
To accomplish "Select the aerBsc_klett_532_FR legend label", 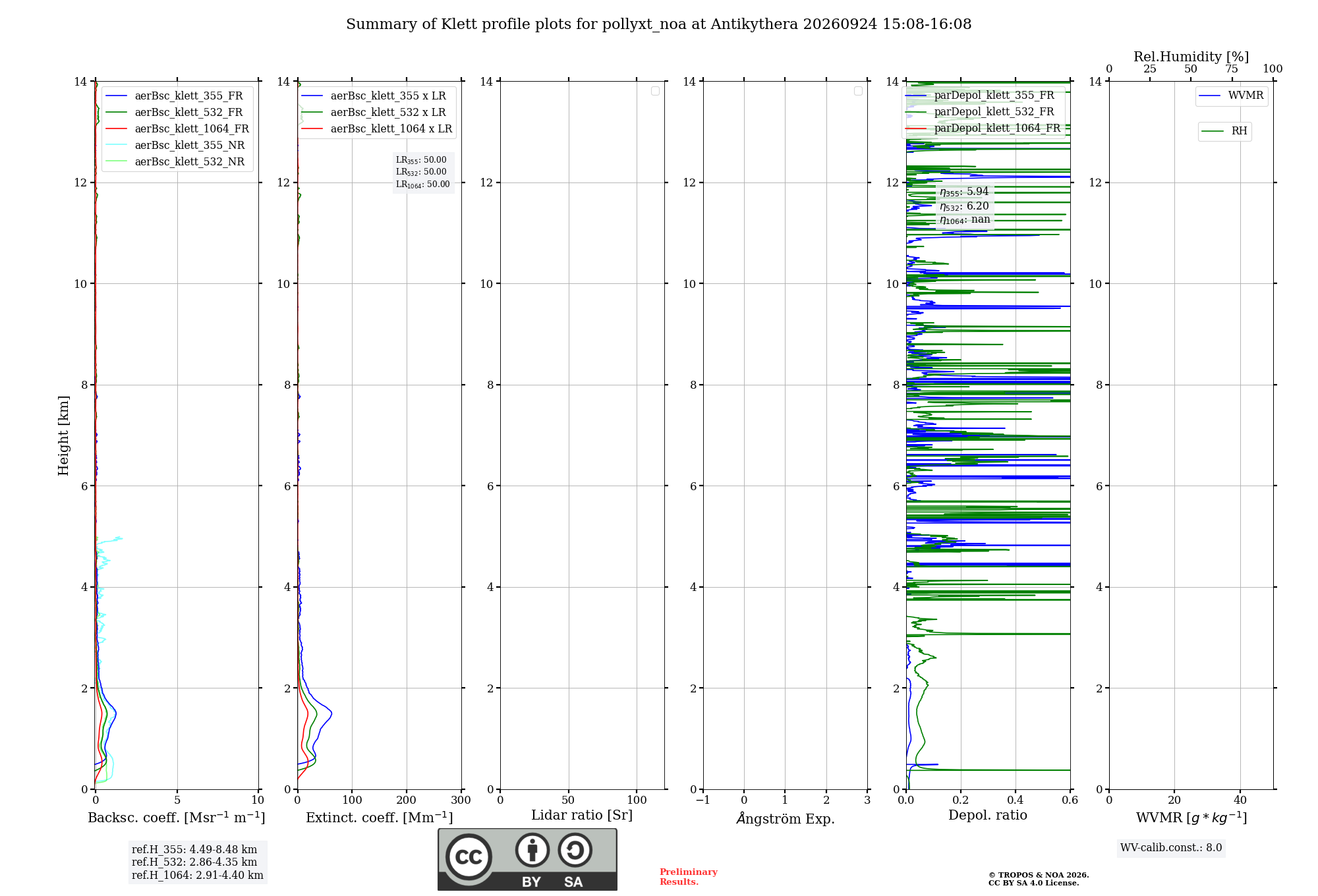I will (x=188, y=113).
